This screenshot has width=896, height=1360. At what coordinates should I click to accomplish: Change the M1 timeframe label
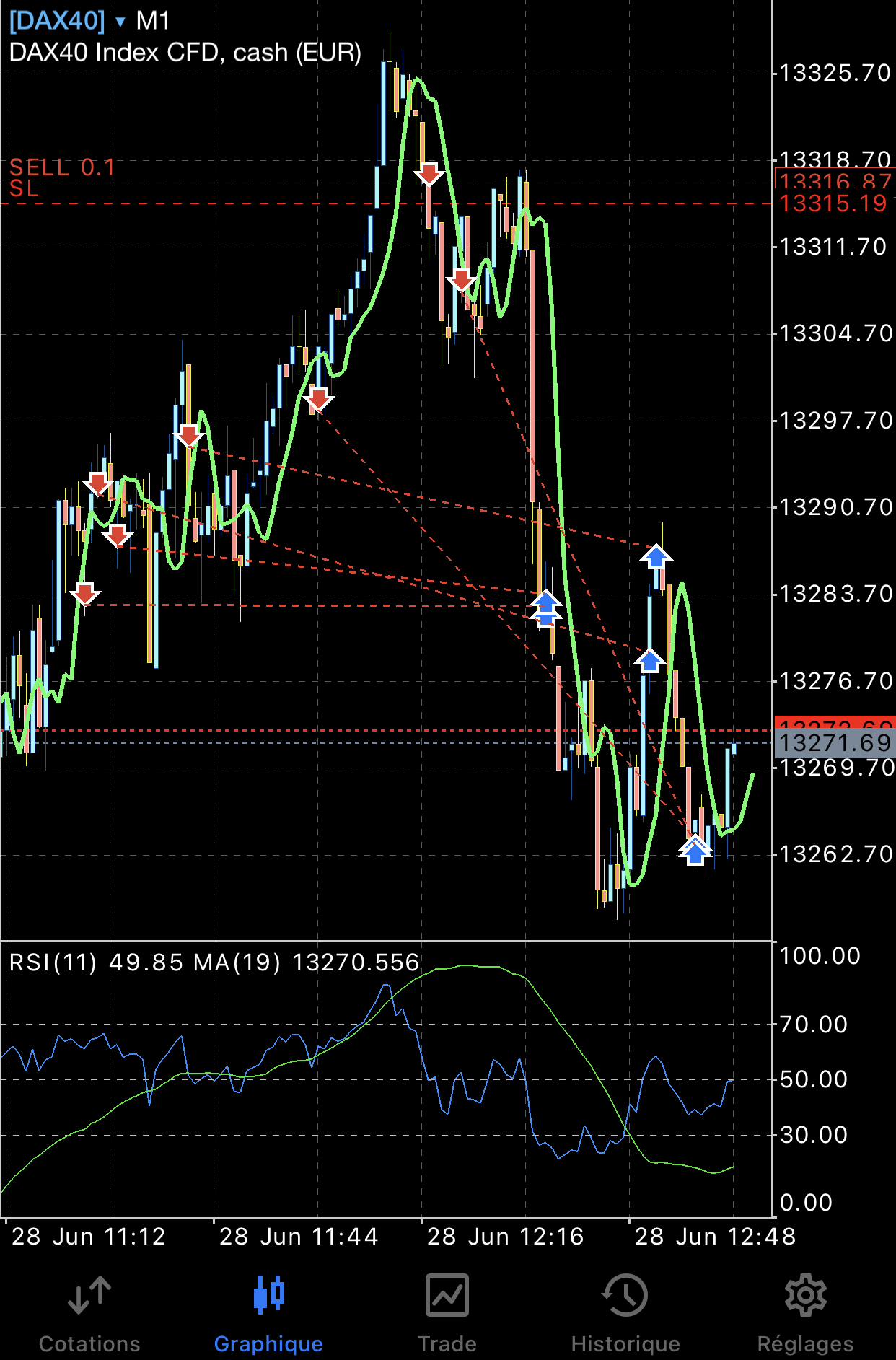[153, 21]
